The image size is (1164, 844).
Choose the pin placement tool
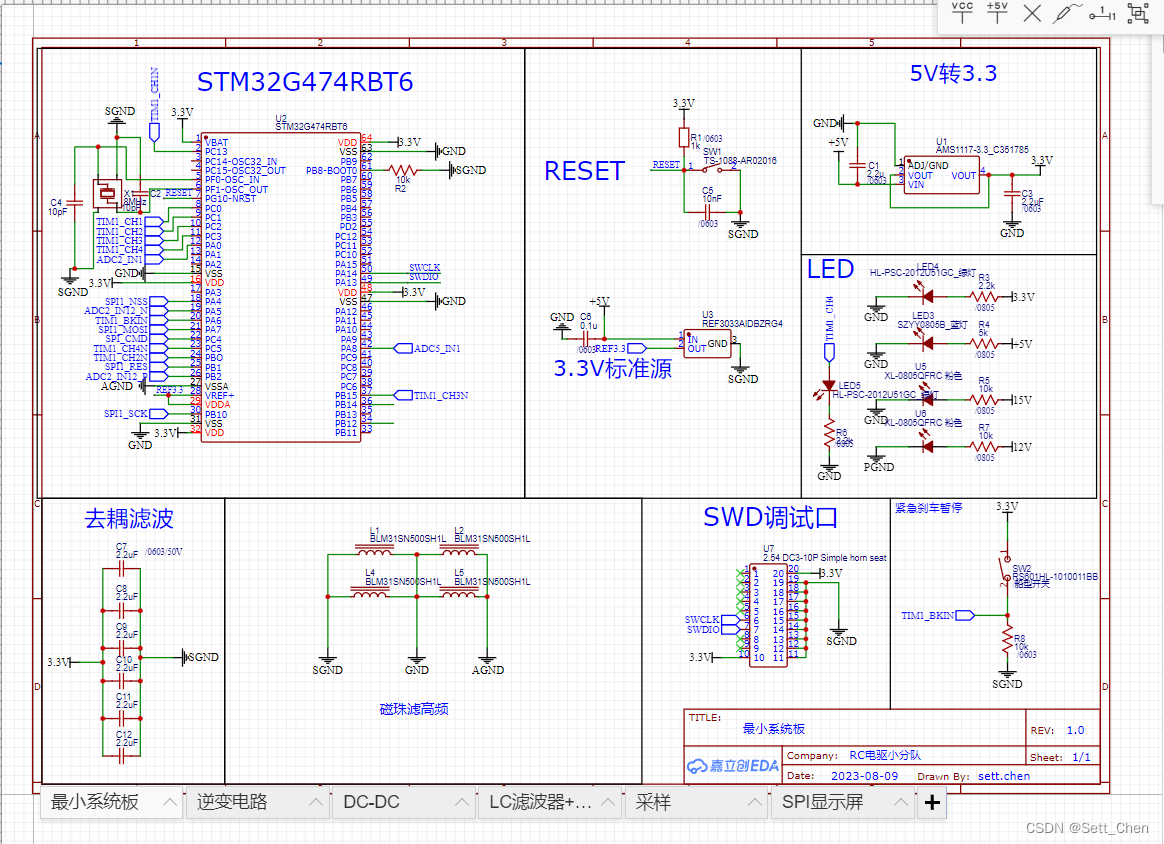[1102, 13]
